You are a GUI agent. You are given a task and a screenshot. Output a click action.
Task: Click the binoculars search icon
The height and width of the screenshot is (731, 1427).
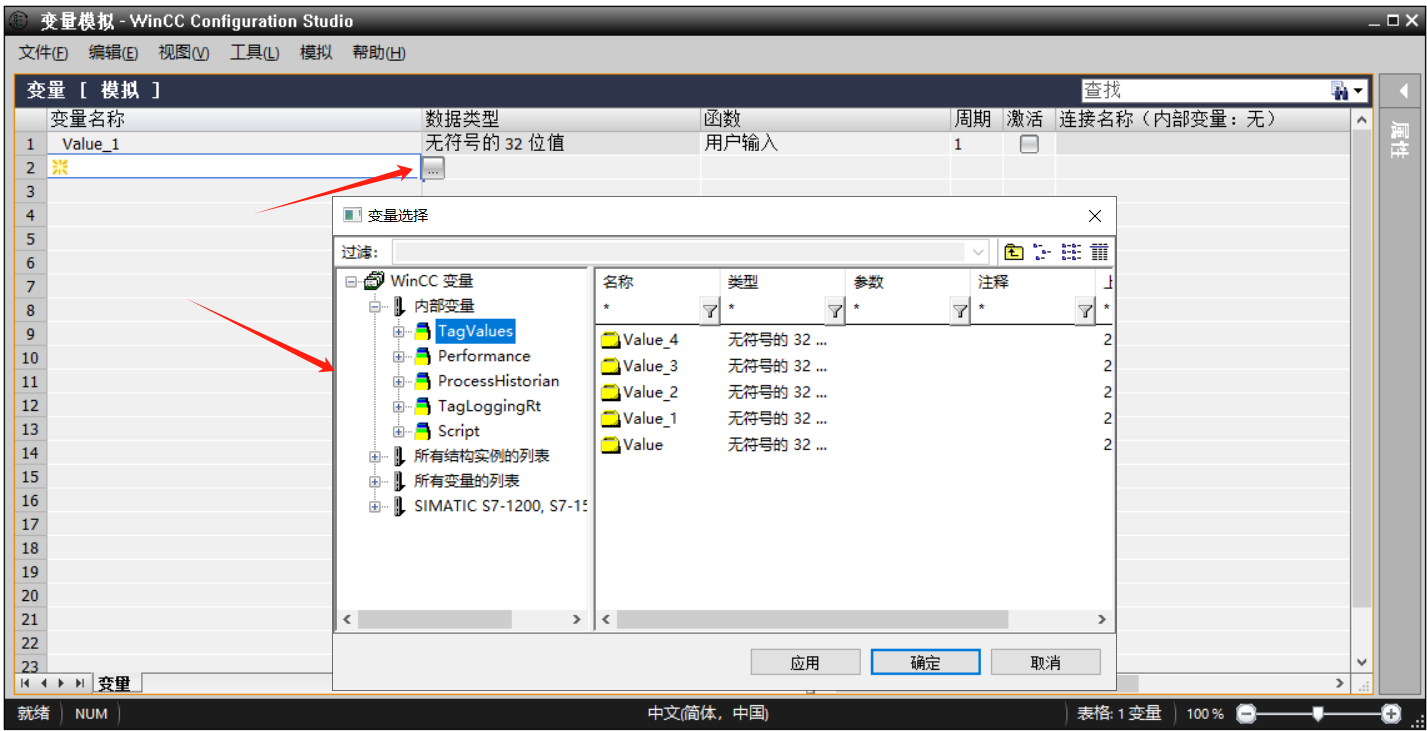[1340, 91]
